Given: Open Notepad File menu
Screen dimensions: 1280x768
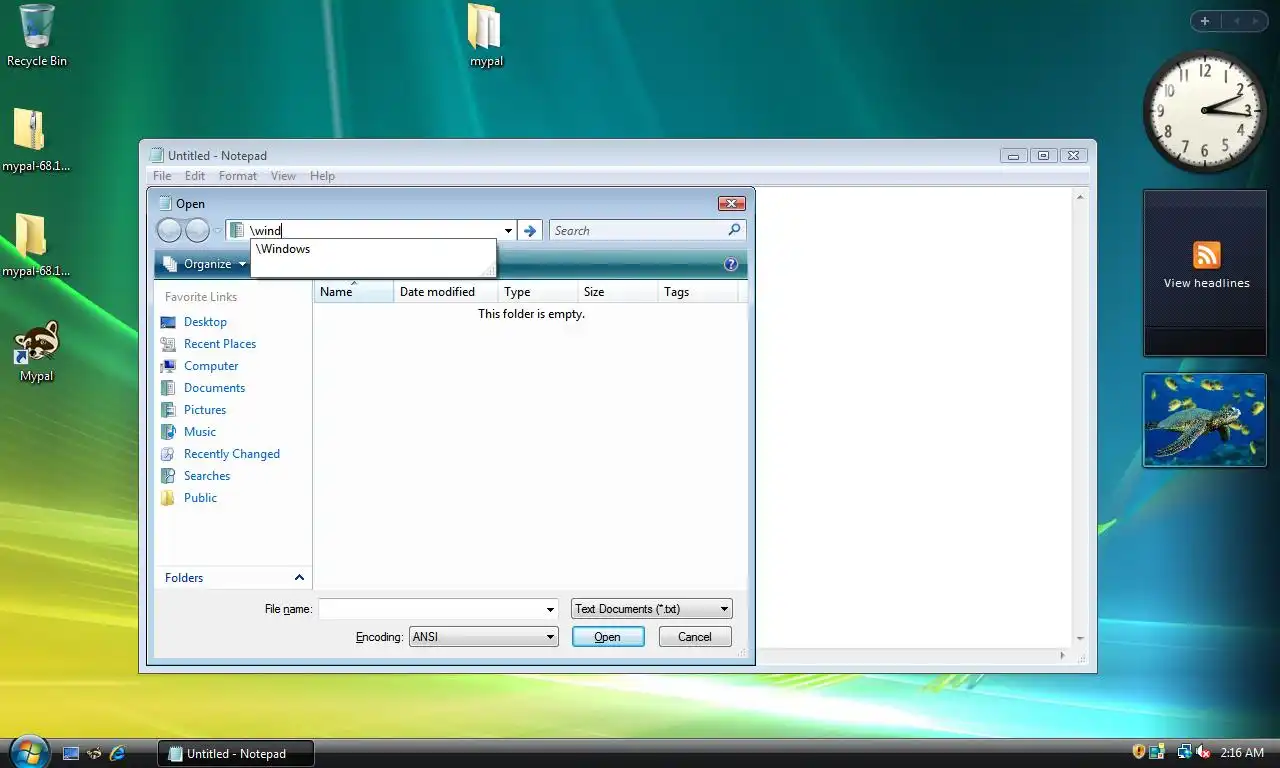Looking at the screenshot, I should tap(162, 176).
